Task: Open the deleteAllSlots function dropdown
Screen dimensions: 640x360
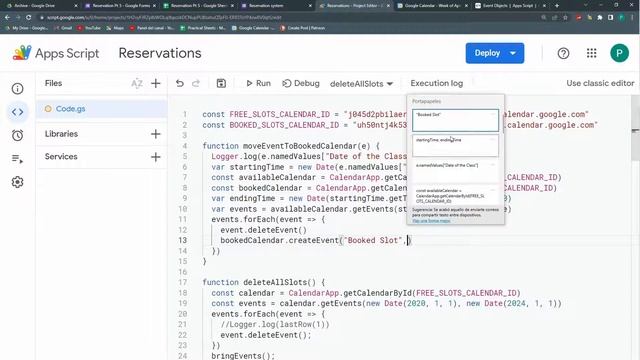Action: 361,84
